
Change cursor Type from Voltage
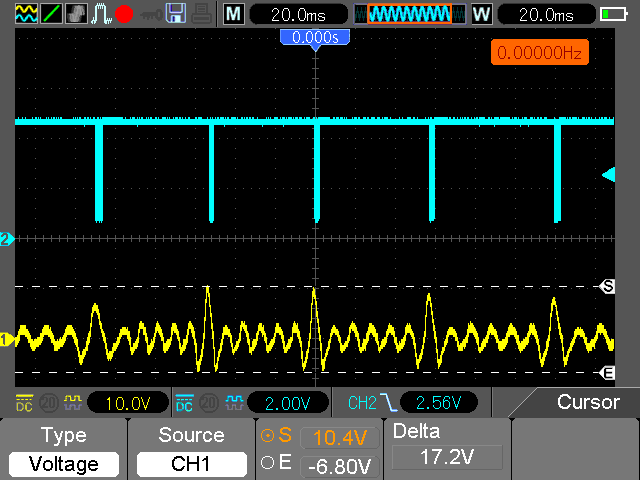(x=64, y=464)
